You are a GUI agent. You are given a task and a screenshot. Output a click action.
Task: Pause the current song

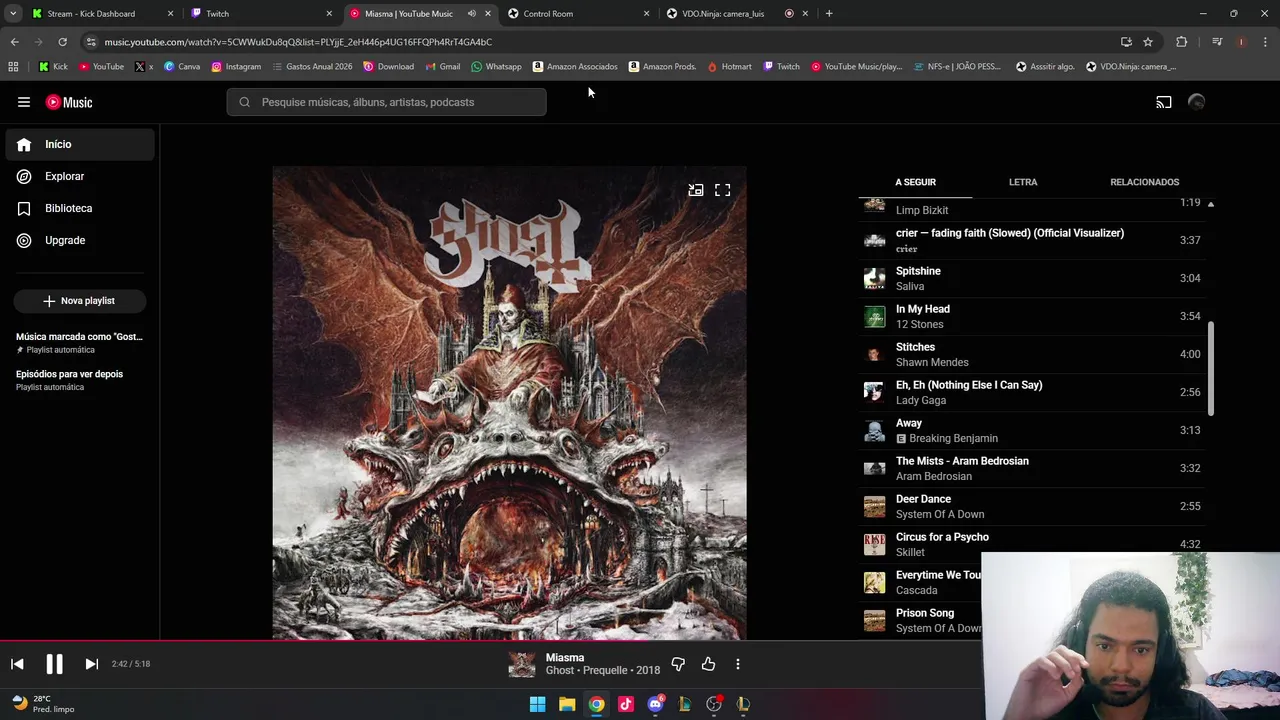click(x=54, y=664)
